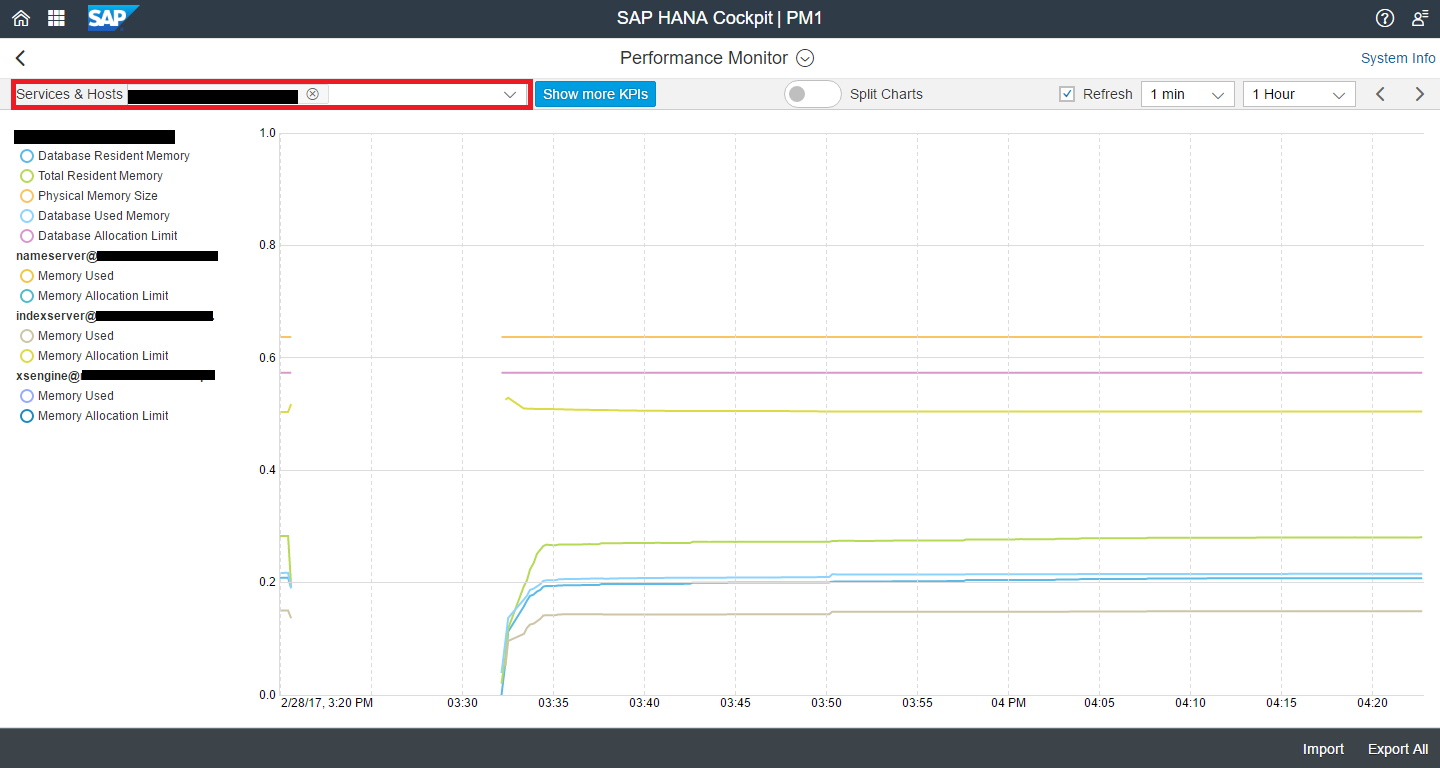
Task: Click the Import button in footer
Action: coord(1323,749)
